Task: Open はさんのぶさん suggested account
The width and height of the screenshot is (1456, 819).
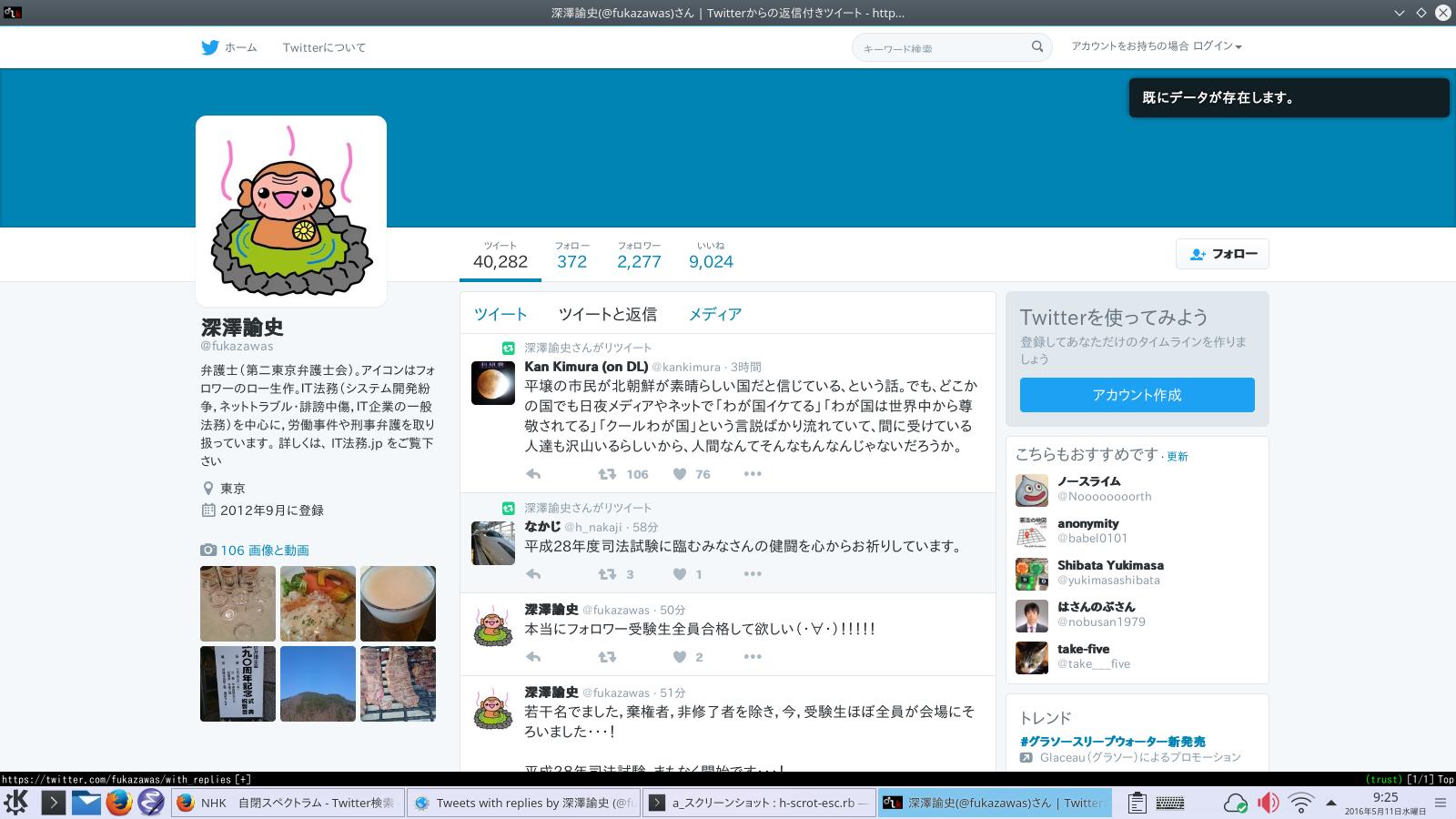Action: (x=1096, y=607)
